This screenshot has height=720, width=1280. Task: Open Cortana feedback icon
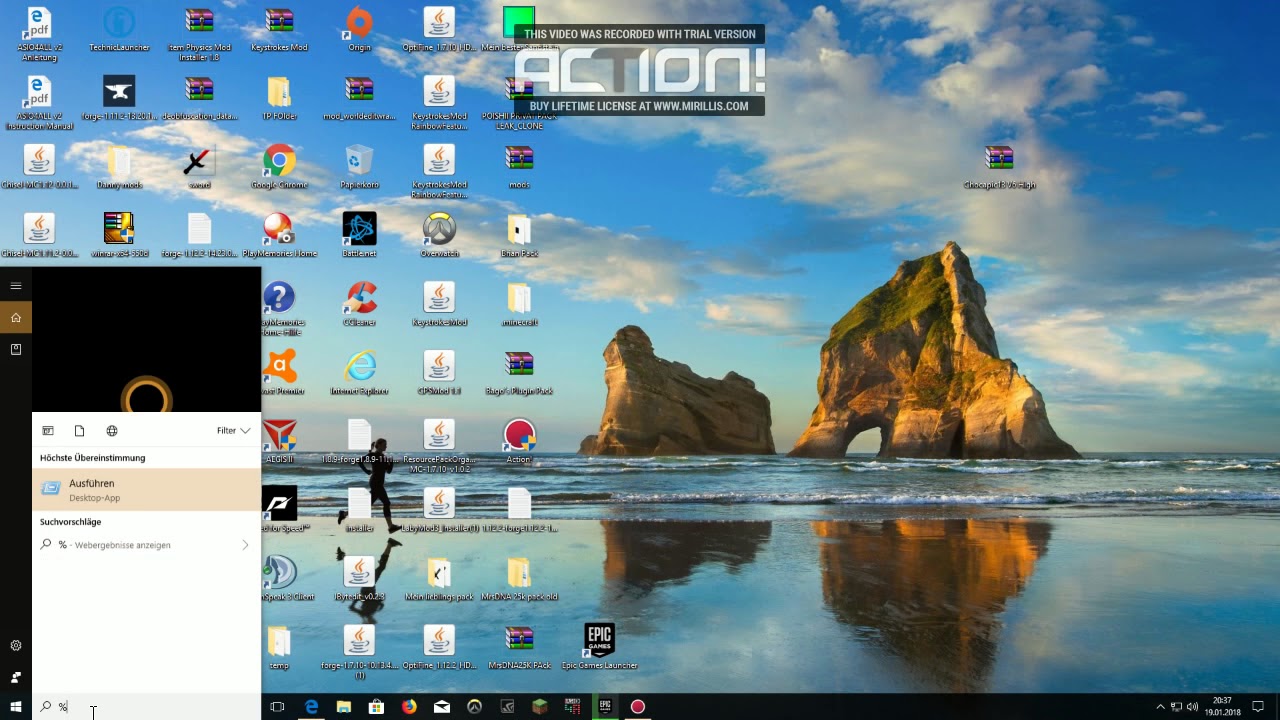click(16, 677)
